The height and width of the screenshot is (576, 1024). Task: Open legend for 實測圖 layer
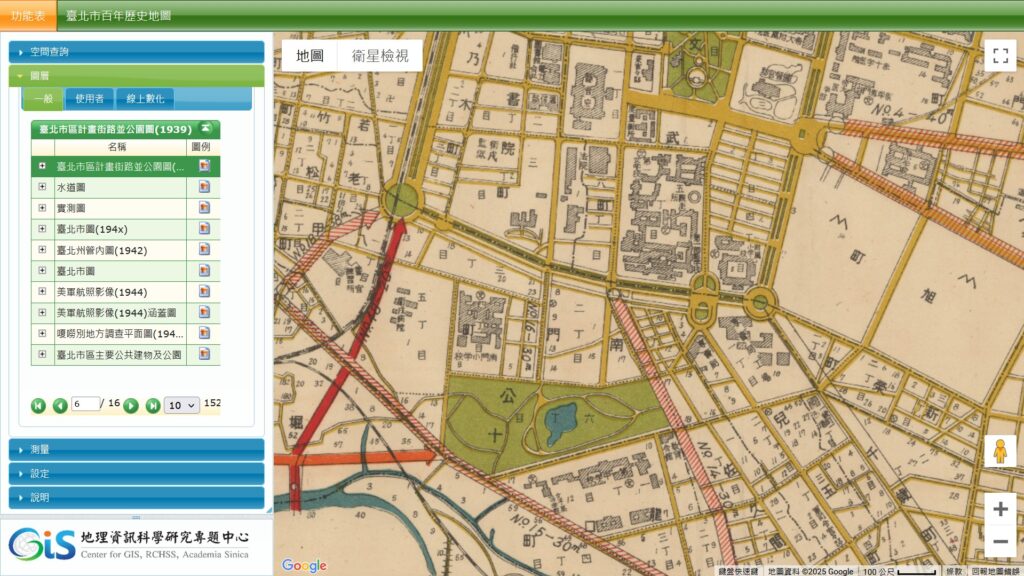tap(204, 208)
